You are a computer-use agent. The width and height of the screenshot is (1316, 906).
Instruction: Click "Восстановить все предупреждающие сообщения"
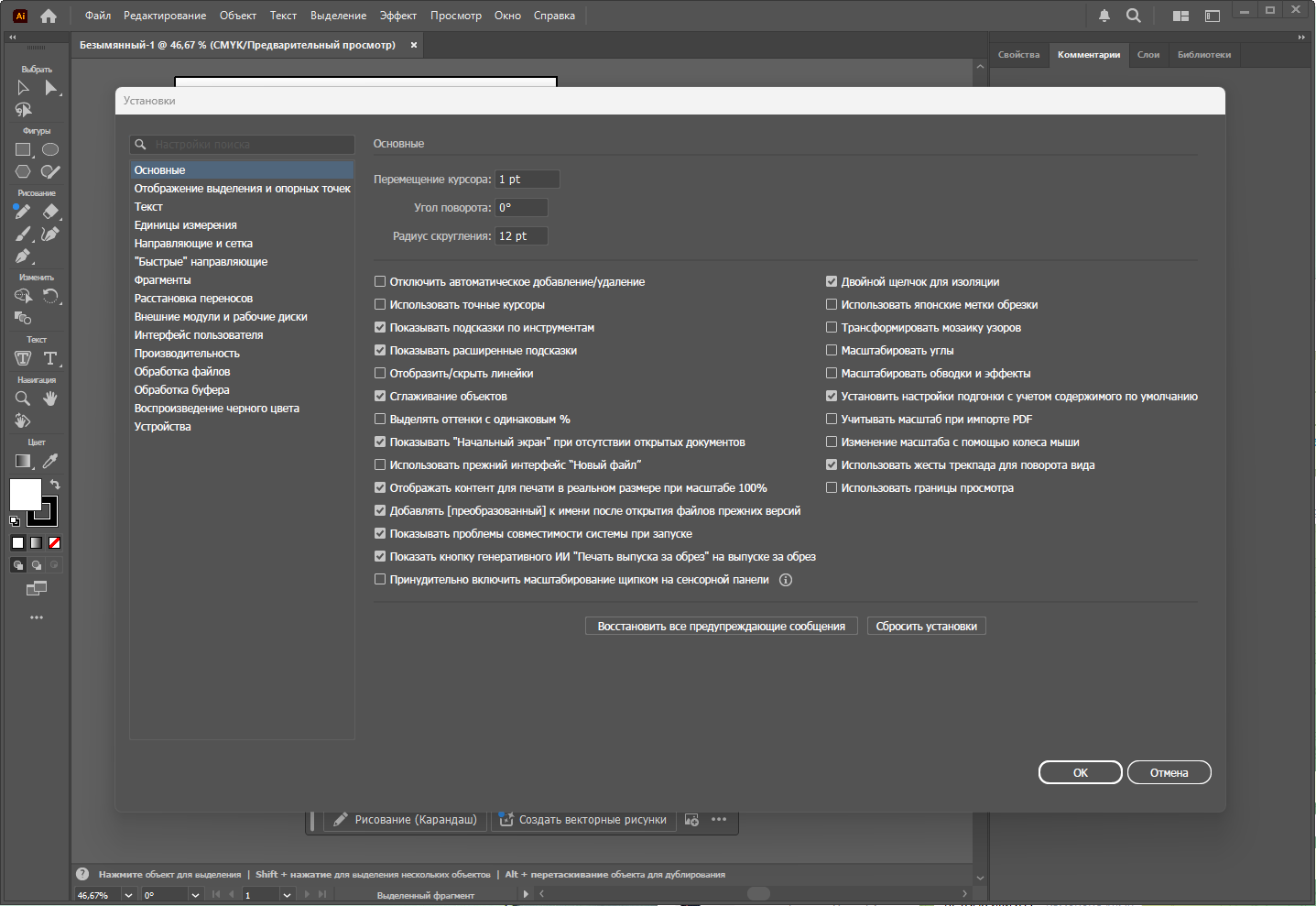(722, 627)
